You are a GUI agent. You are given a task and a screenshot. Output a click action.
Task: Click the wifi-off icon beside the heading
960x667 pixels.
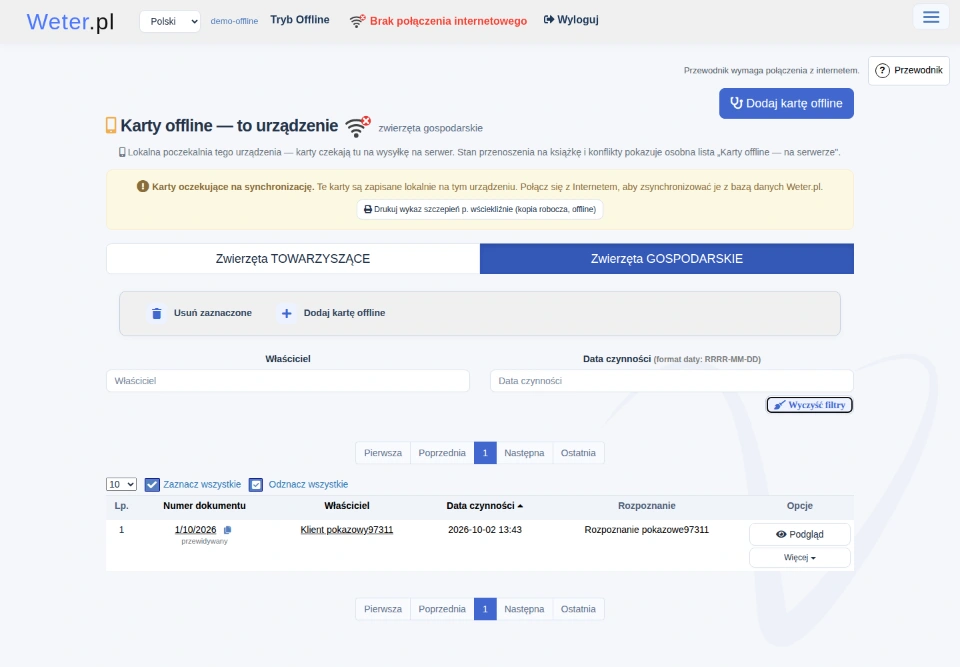click(x=358, y=126)
